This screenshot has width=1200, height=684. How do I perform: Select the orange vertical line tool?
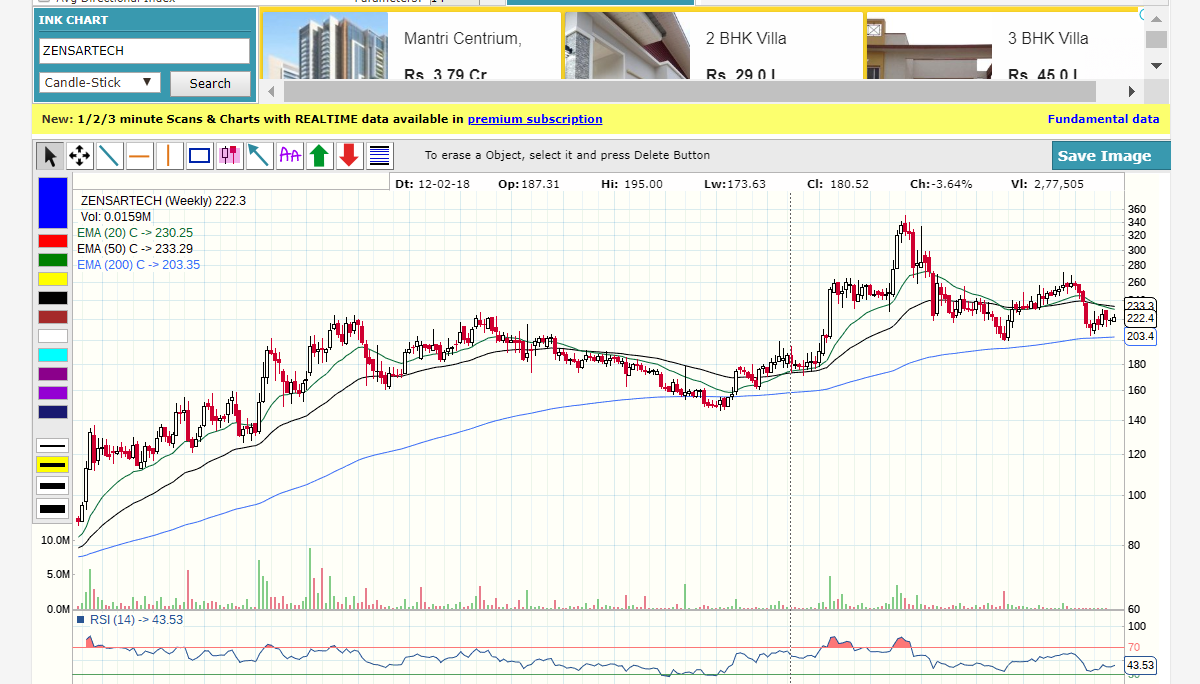(x=169, y=156)
